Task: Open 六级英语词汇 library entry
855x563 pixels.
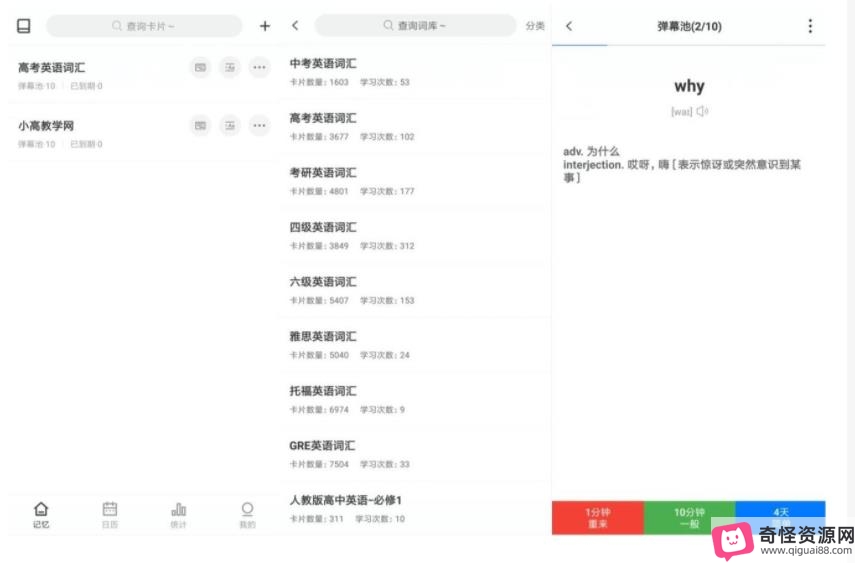Action: point(414,290)
